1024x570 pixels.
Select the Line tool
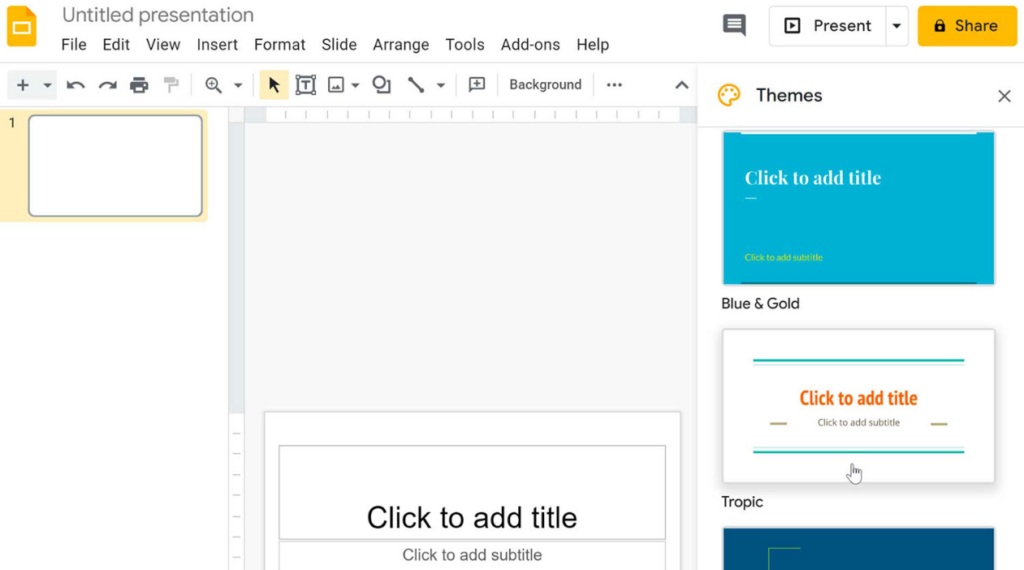click(x=415, y=85)
